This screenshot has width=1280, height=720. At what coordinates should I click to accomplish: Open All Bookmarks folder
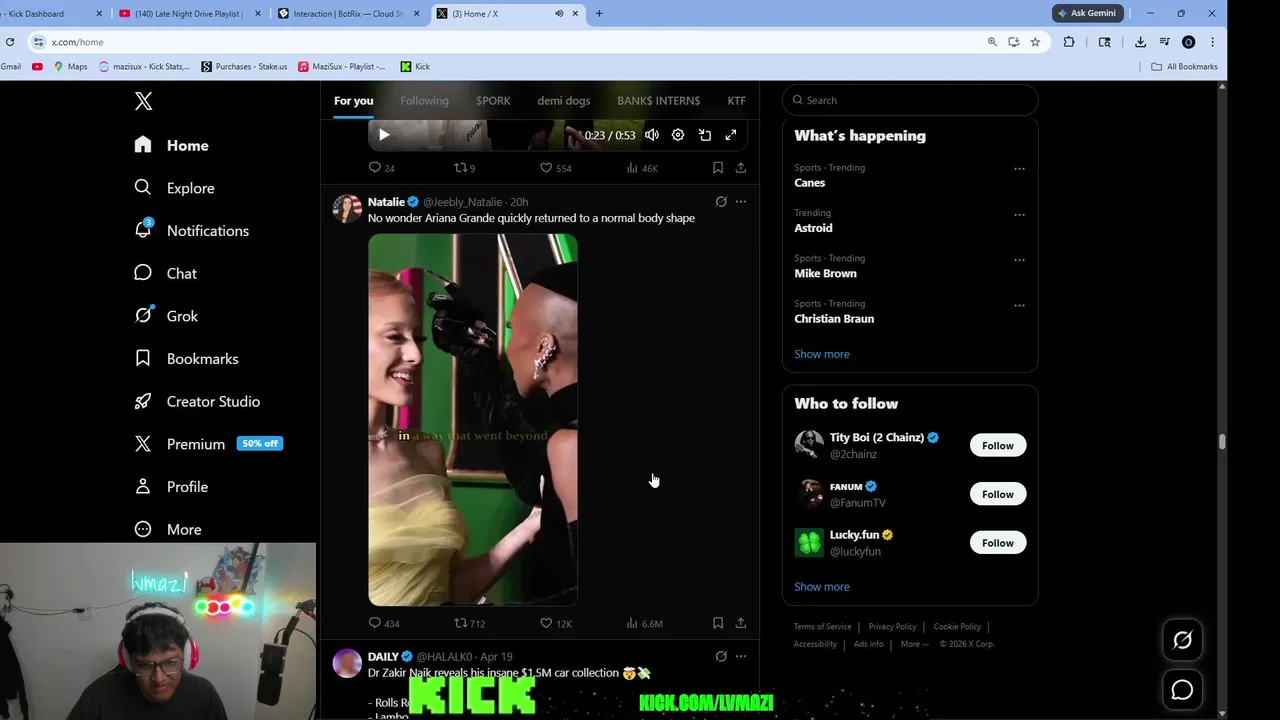coord(1184,67)
